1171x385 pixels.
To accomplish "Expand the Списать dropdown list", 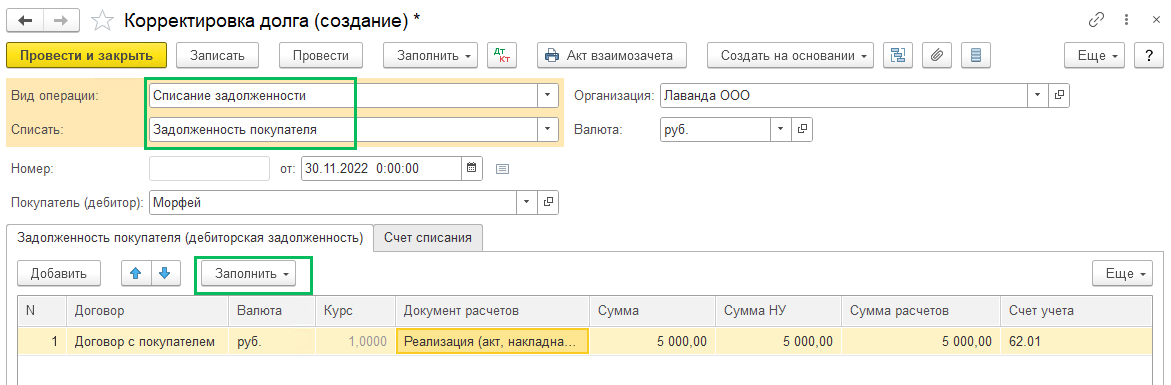I will click(548, 129).
